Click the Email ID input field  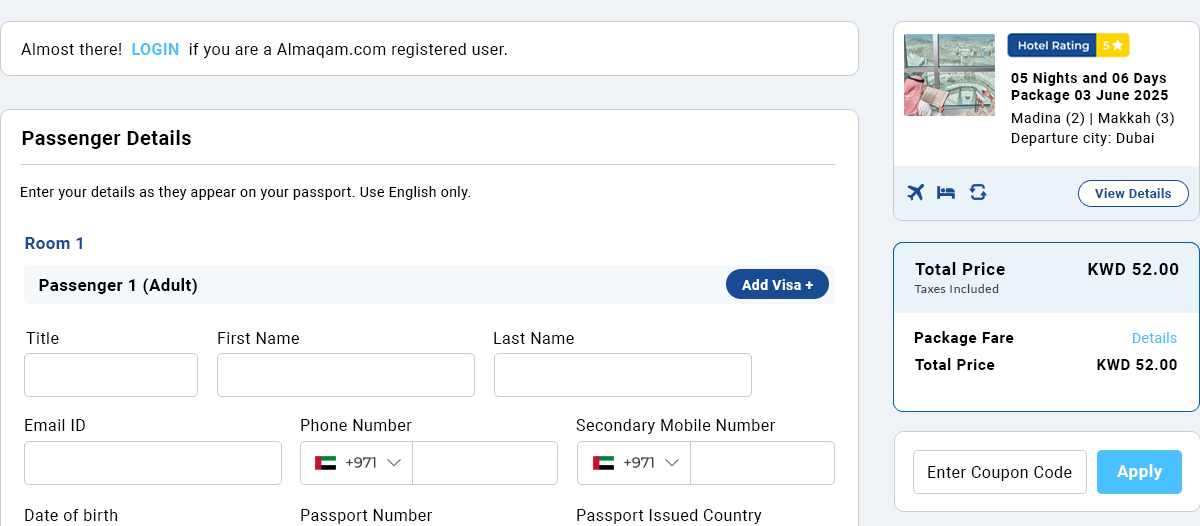(153, 463)
